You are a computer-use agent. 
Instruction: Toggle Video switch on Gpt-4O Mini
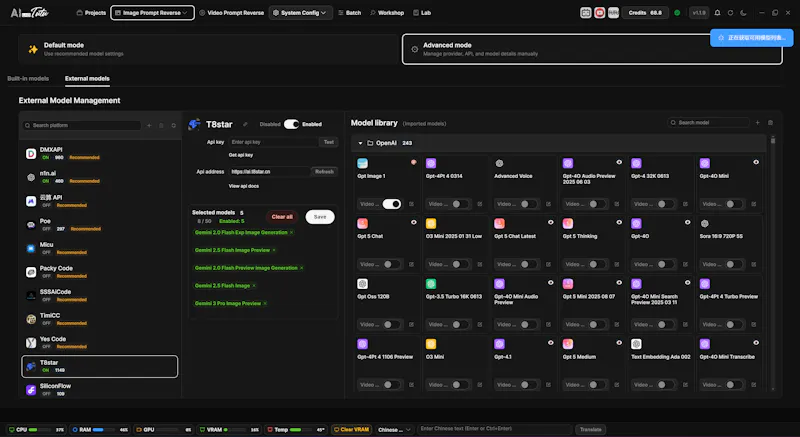(734, 204)
